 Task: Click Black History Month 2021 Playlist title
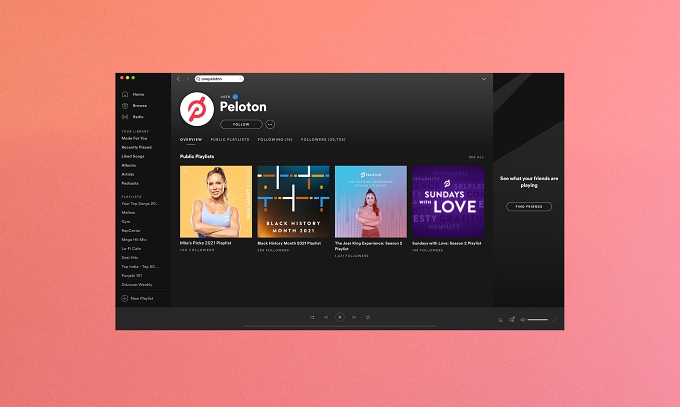pyautogui.click(x=289, y=243)
